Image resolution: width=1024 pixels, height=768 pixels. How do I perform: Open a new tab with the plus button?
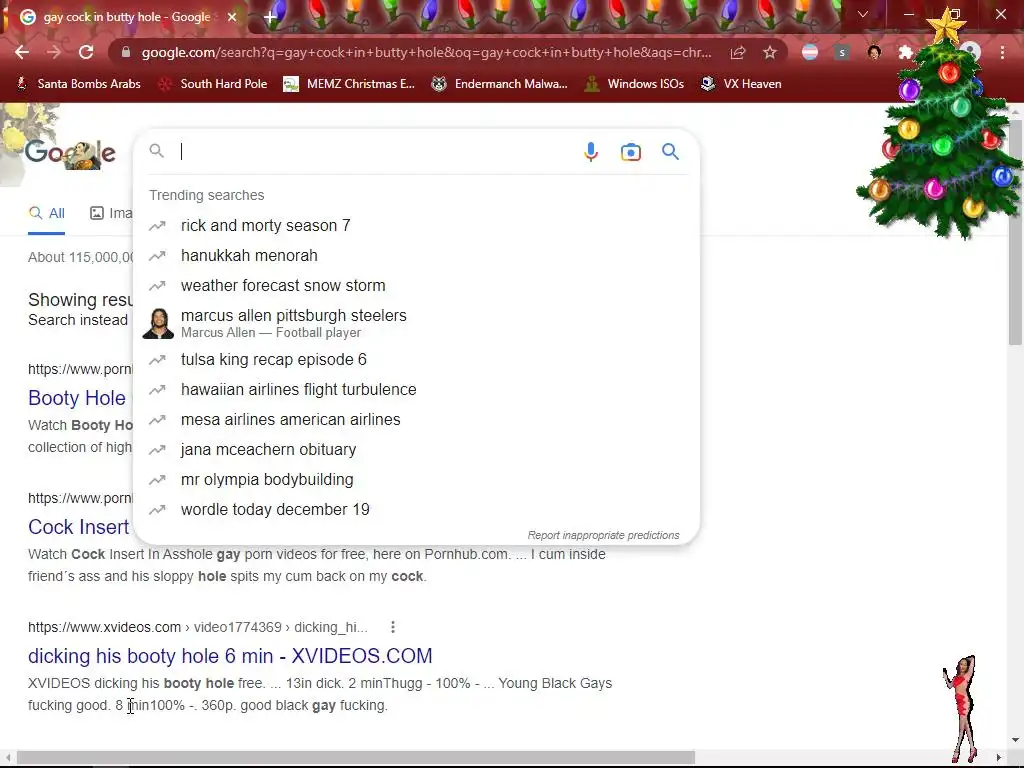(270, 17)
